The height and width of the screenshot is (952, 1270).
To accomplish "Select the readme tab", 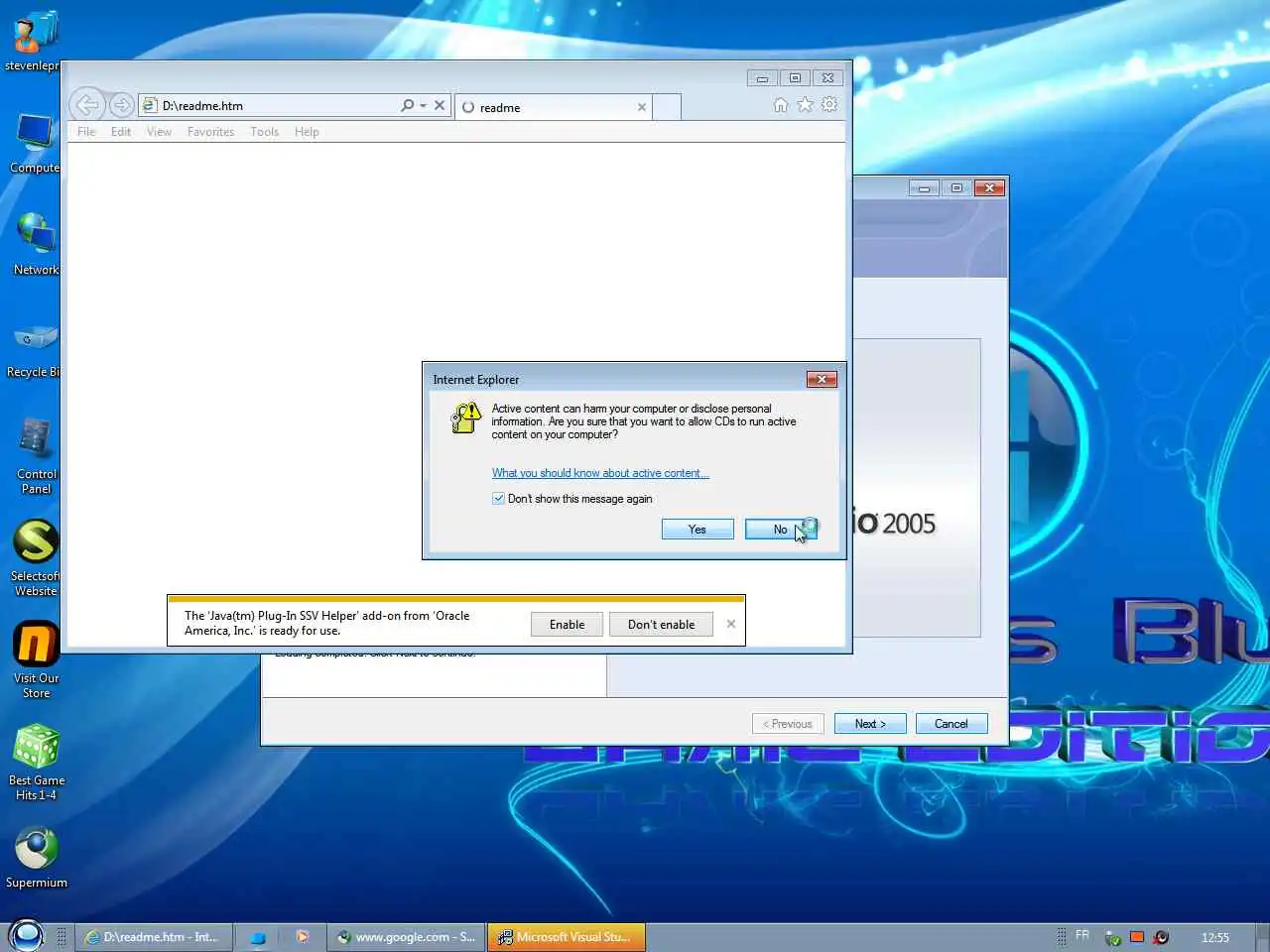I will click(553, 107).
